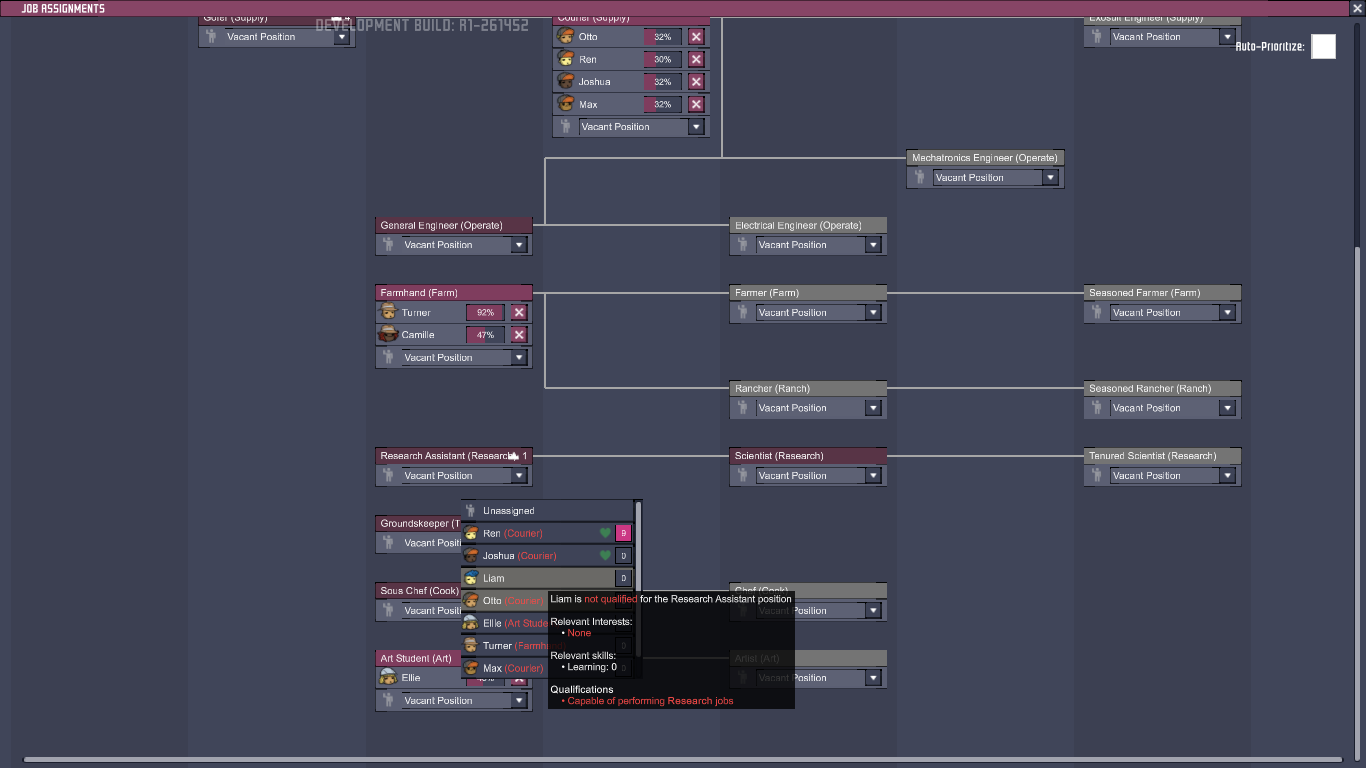Click the General Engineer (Operate) job header
This screenshot has width=1366, height=768.
(x=454, y=225)
